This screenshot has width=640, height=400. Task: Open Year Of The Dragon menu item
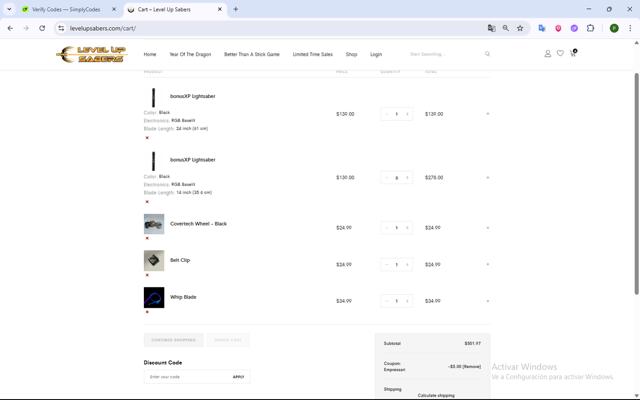point(190,54)
